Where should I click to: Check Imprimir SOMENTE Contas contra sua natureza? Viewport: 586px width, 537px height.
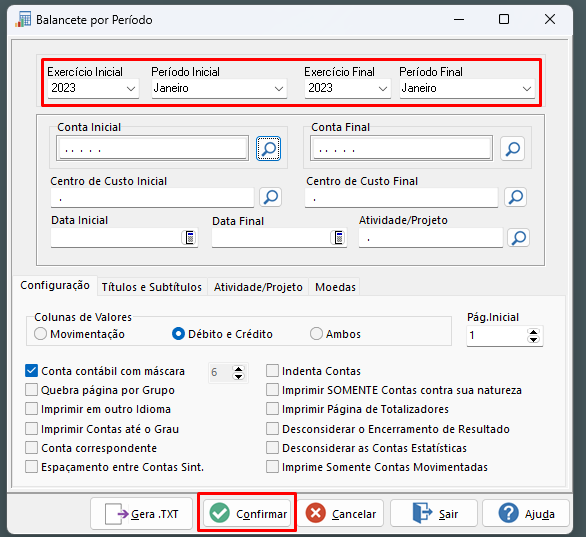272,390
